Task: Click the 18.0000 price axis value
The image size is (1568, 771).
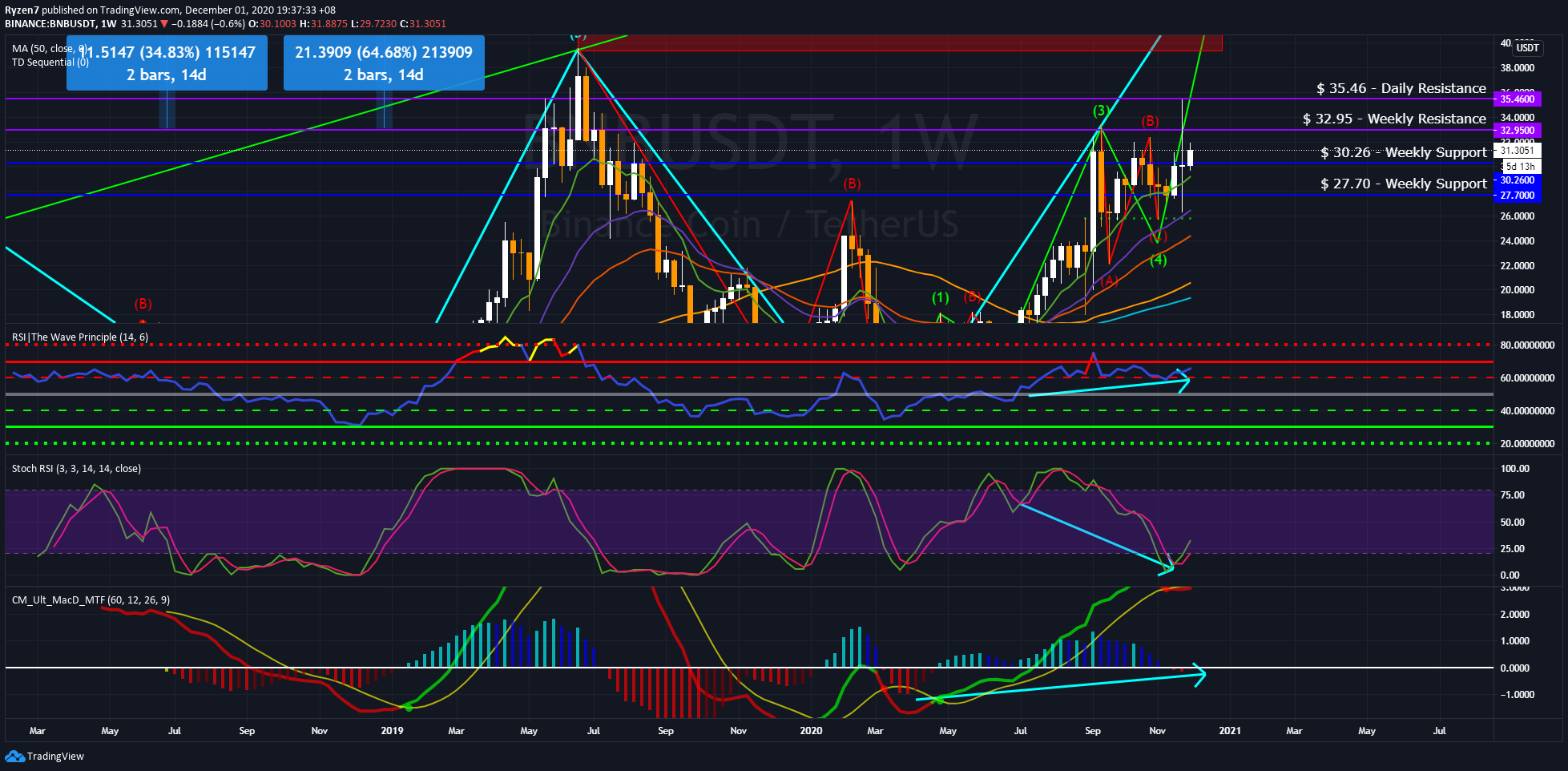Action: tap(1518, 315)
